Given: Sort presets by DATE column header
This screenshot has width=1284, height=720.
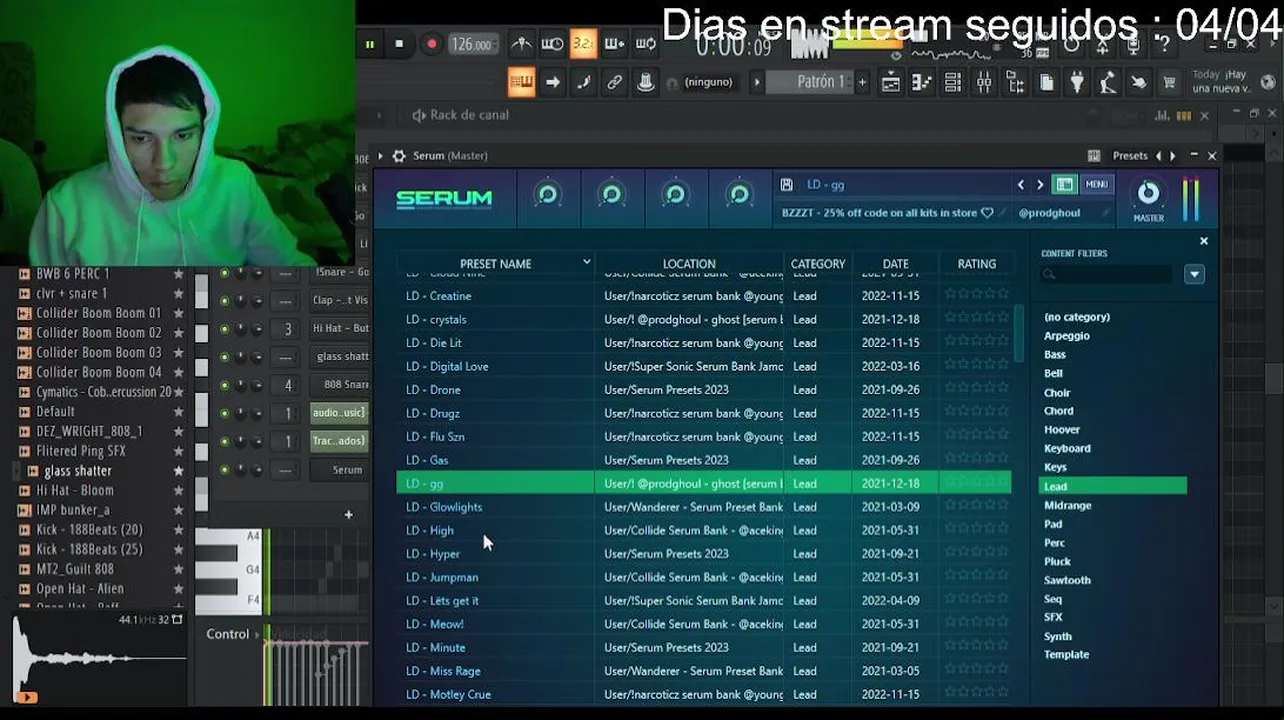Looking at the screenshot, I should [895, 264].
